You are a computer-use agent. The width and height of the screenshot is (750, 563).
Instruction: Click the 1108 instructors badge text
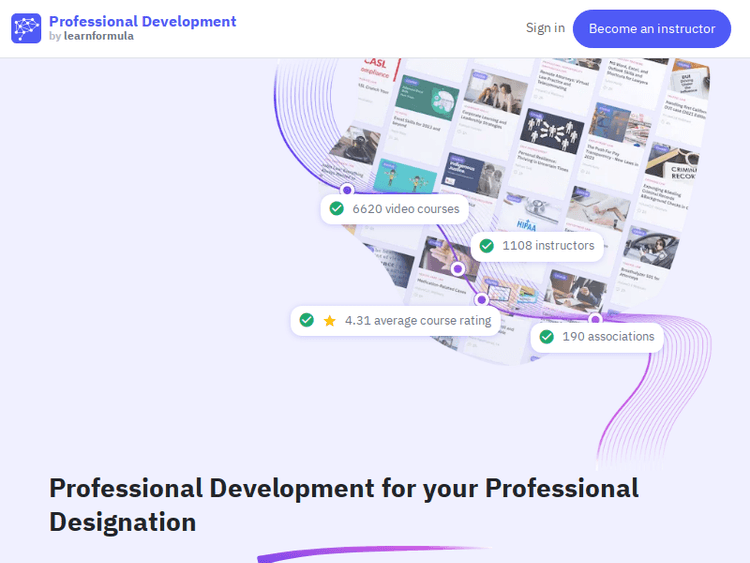pos(548,245)
